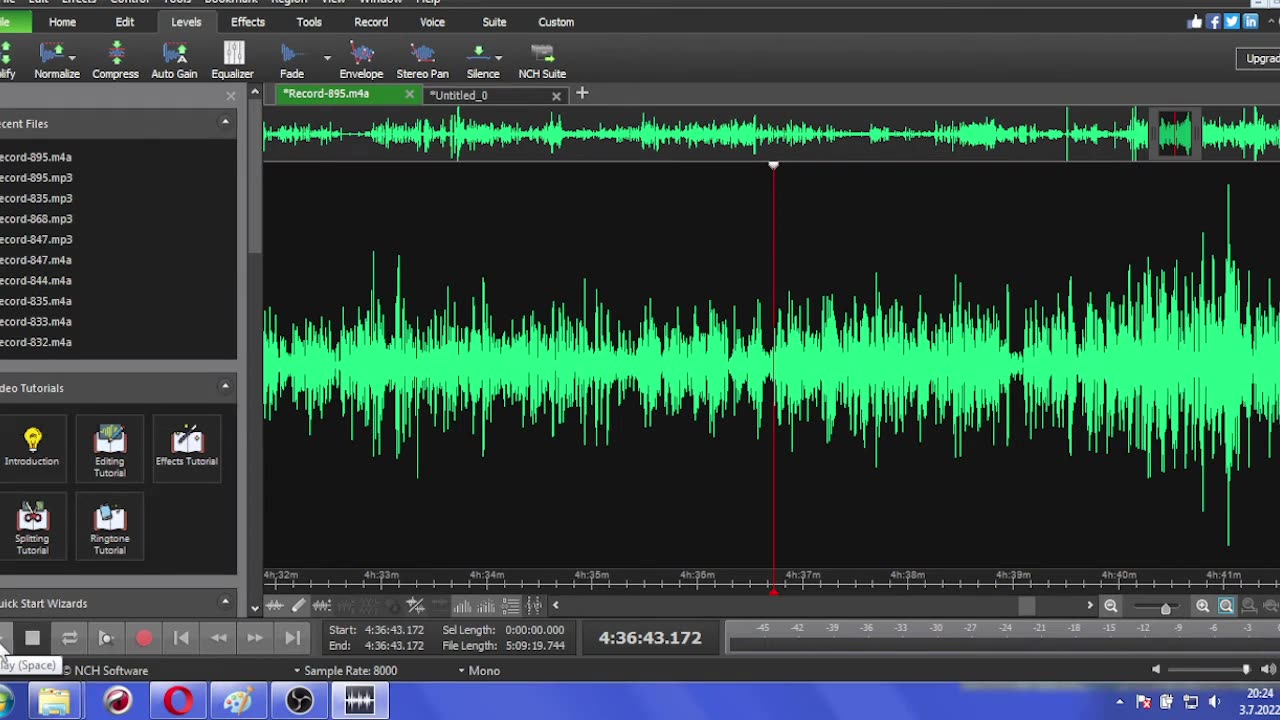Select the pencil edit tool
The width and height of the screenshot is (1280, 720).
coord(298,605)
